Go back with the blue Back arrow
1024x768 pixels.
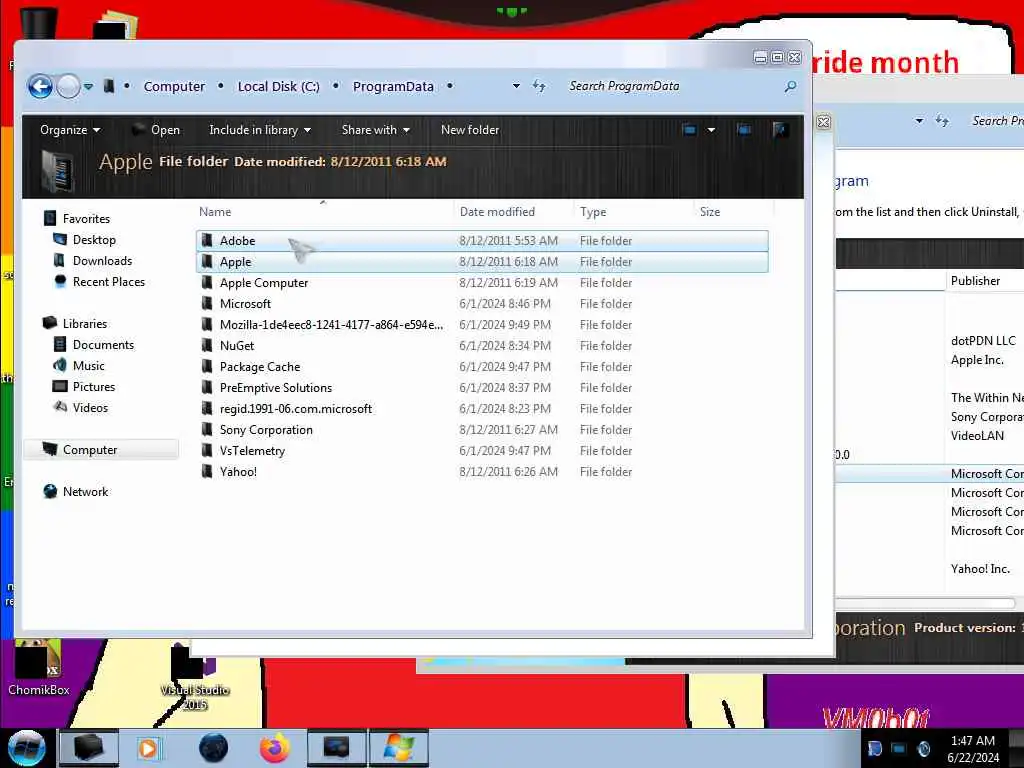point(40,86)
